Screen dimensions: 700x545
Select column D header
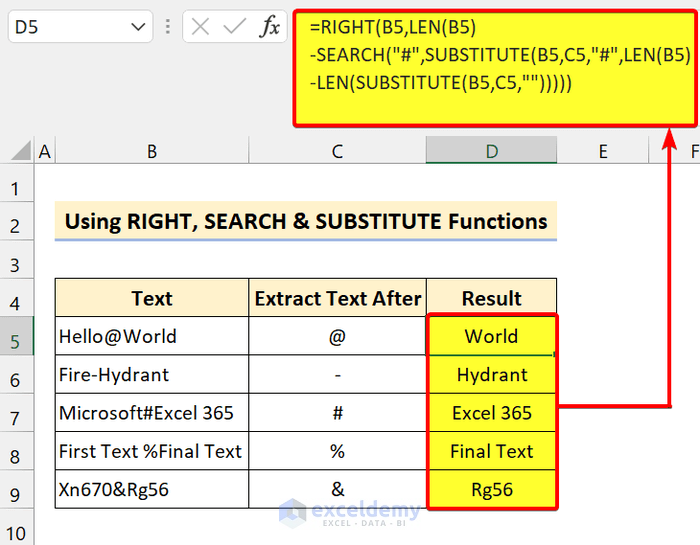pyautogui.click(x=492, y=150)
